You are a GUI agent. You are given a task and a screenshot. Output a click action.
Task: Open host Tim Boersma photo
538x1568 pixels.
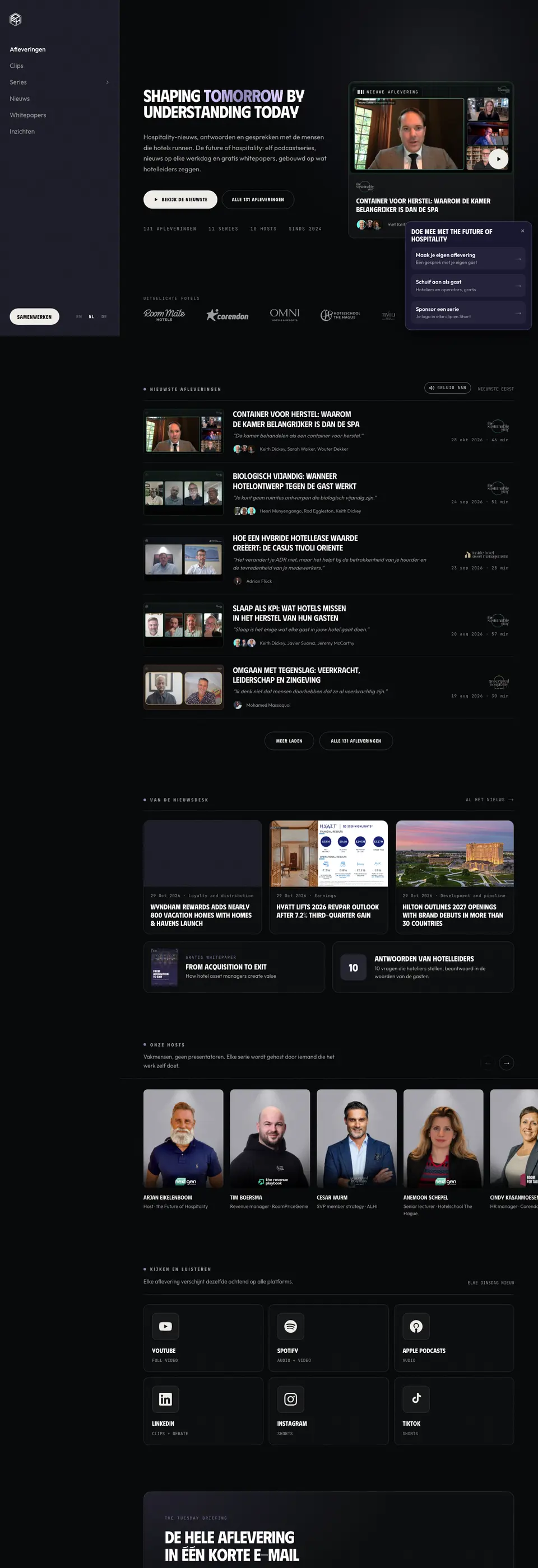pyautogui.click(x=270, y=1138)
